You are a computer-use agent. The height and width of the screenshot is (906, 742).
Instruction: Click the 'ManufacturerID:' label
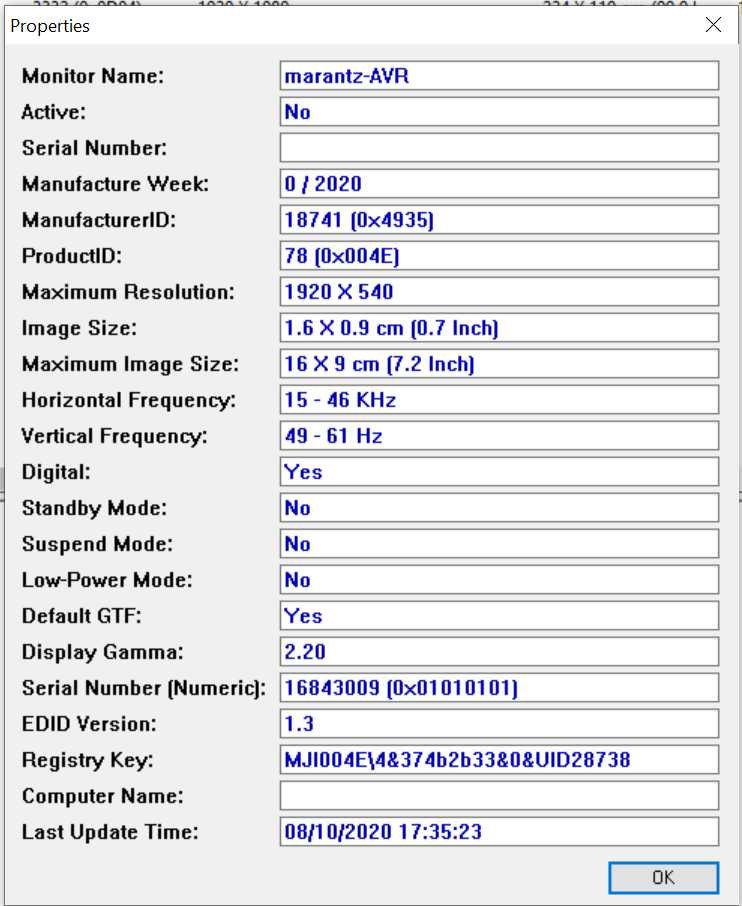tap(99, 220)
